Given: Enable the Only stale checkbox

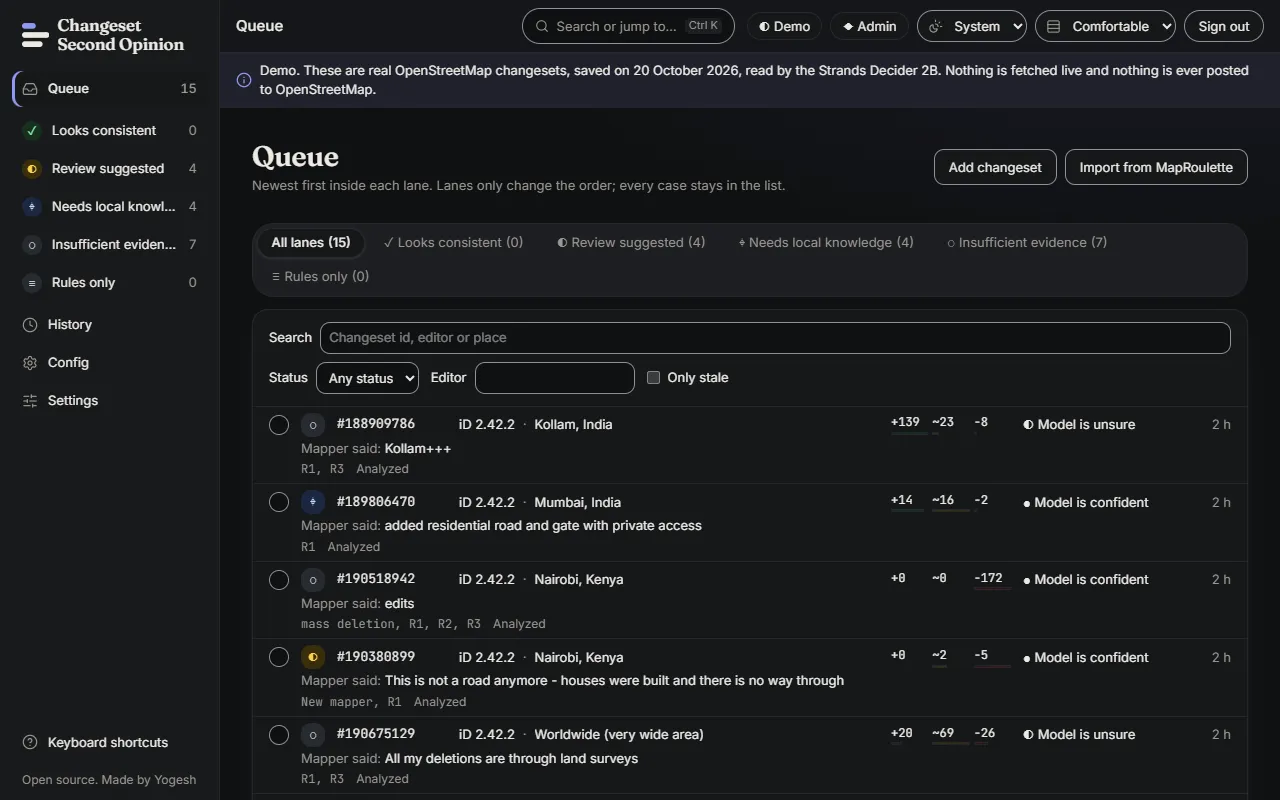Looking at the screenshot, I should tap(654, 378).
